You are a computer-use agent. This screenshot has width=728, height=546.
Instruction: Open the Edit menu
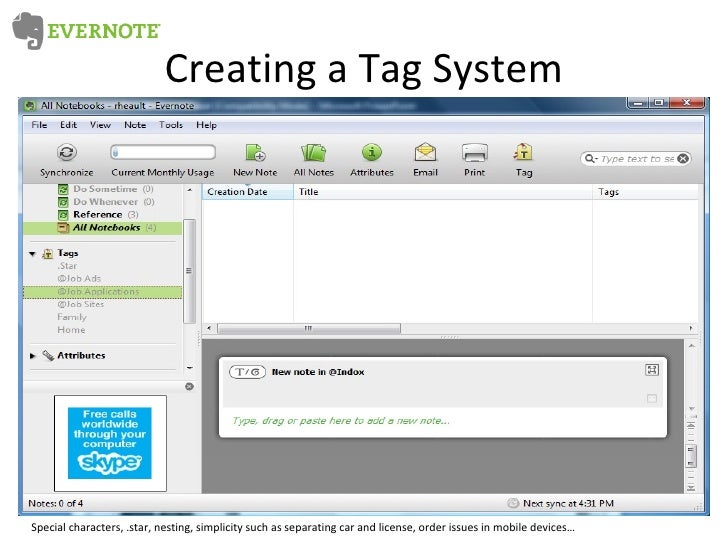pyautogui.click(x=68, y=125)
